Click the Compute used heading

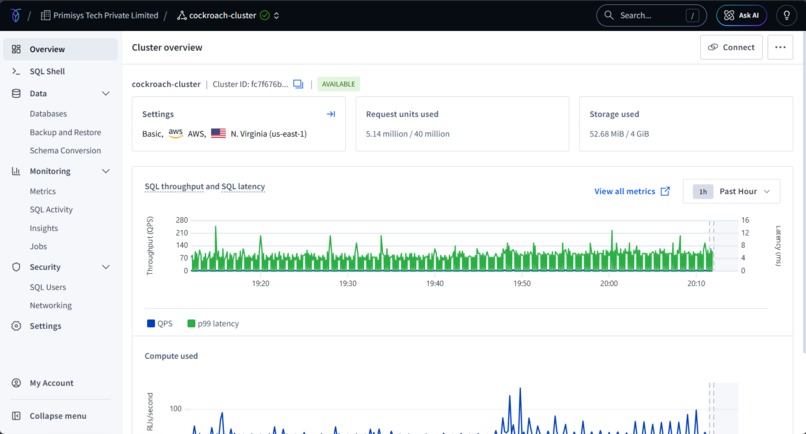click(171, 356)
